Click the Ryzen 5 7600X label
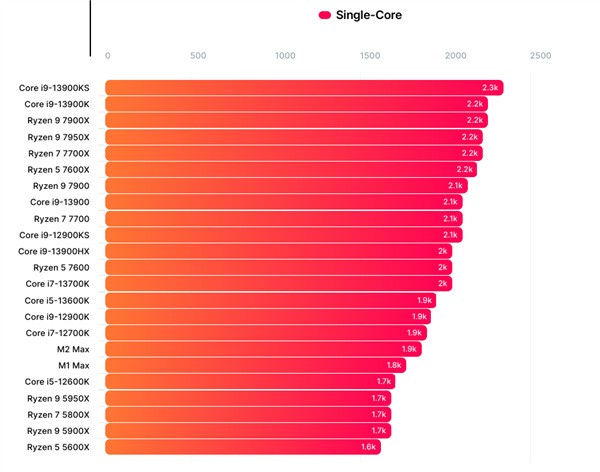The image size is (600, 472). click(x=58, y=170)
